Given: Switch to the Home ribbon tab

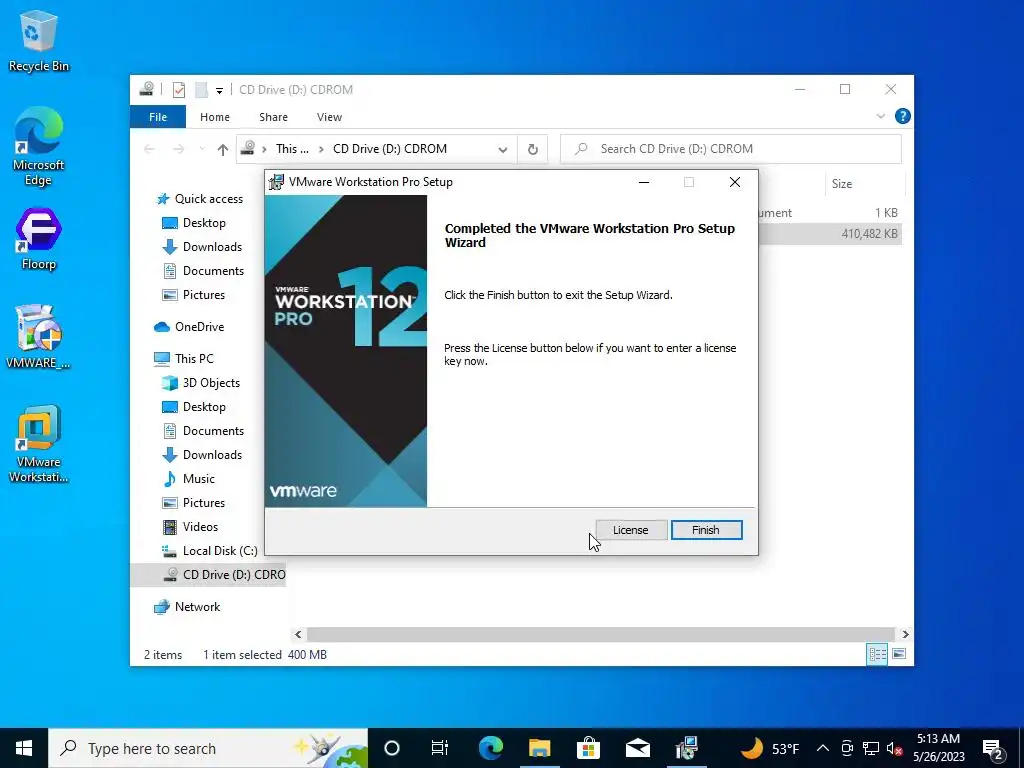Looking at the screenshot, I should (215, 117).
